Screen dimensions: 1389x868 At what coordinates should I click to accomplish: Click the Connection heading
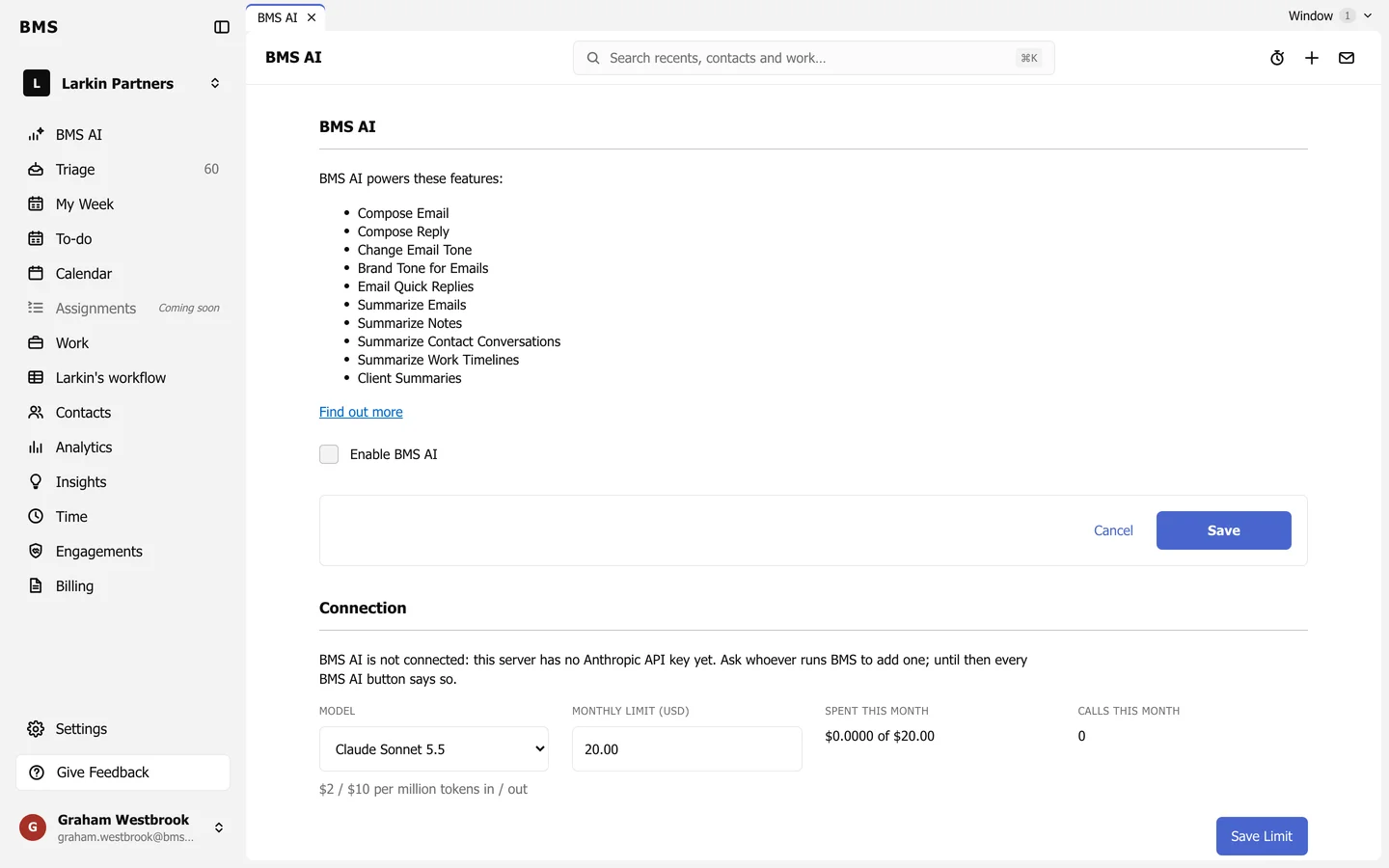point(363,608)
